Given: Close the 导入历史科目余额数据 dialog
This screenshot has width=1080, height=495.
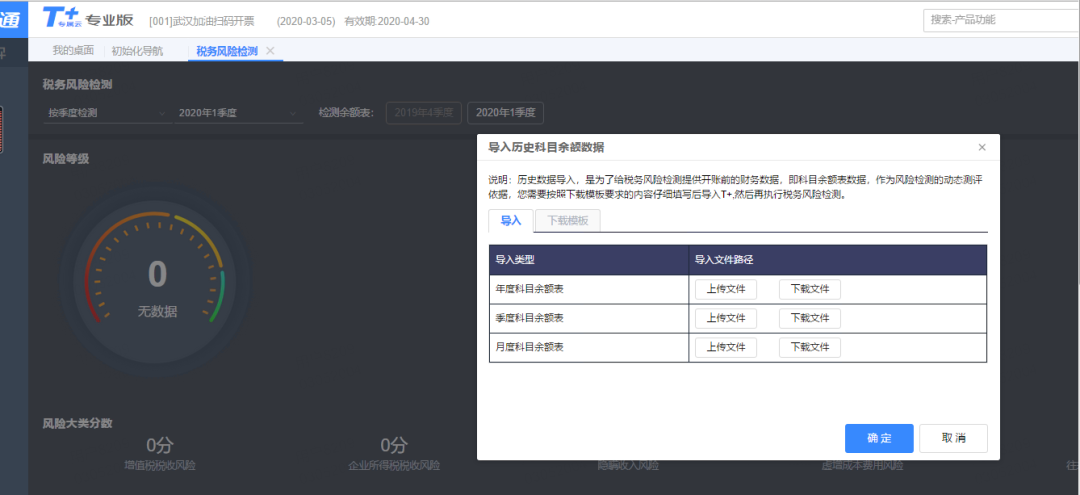Looking at the screenshot, I should coord(981,147).
